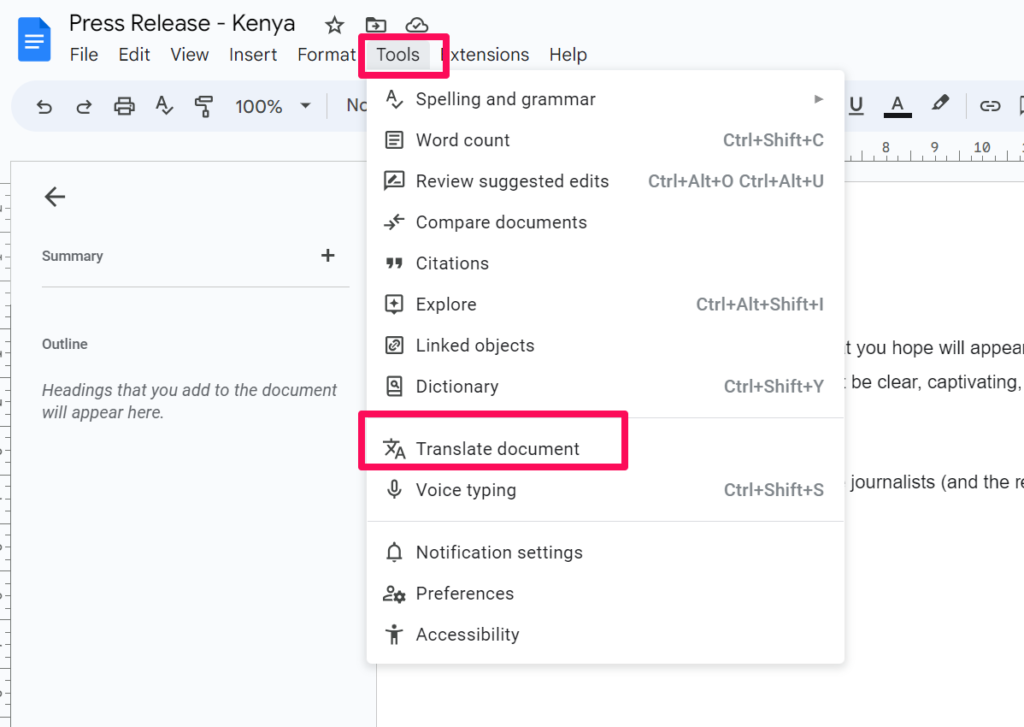Click the Insert link icon
Screen dimensions: 1024x727
tap(990, 106)
